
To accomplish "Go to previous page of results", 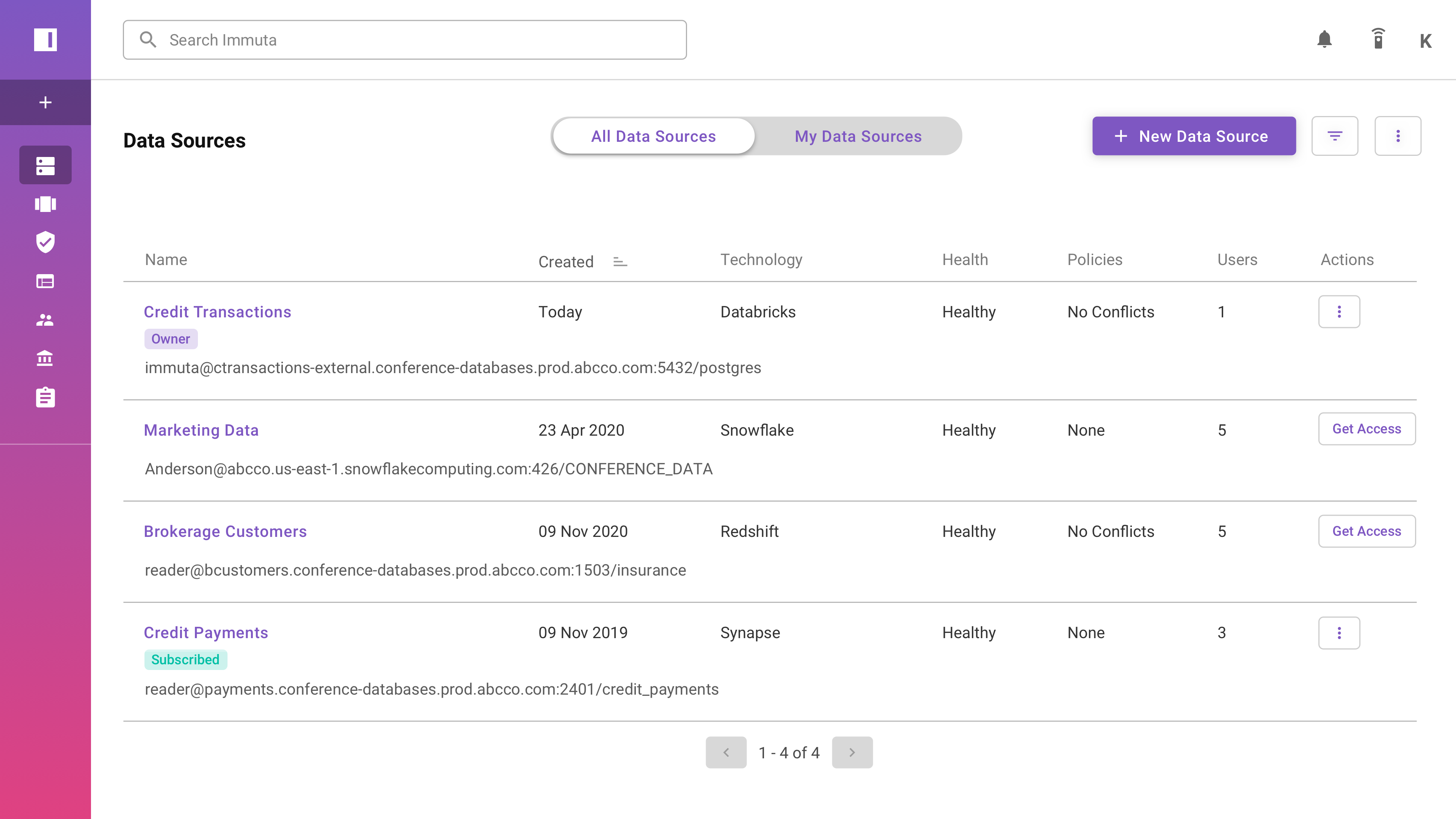I will [726, 752].
